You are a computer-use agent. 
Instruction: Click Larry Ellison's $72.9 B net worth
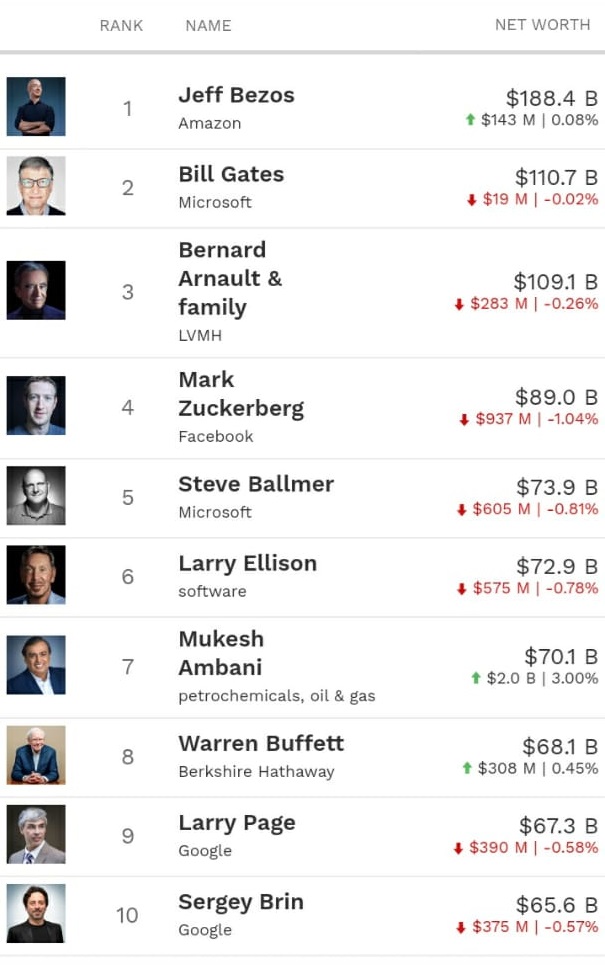pos(556,567)
